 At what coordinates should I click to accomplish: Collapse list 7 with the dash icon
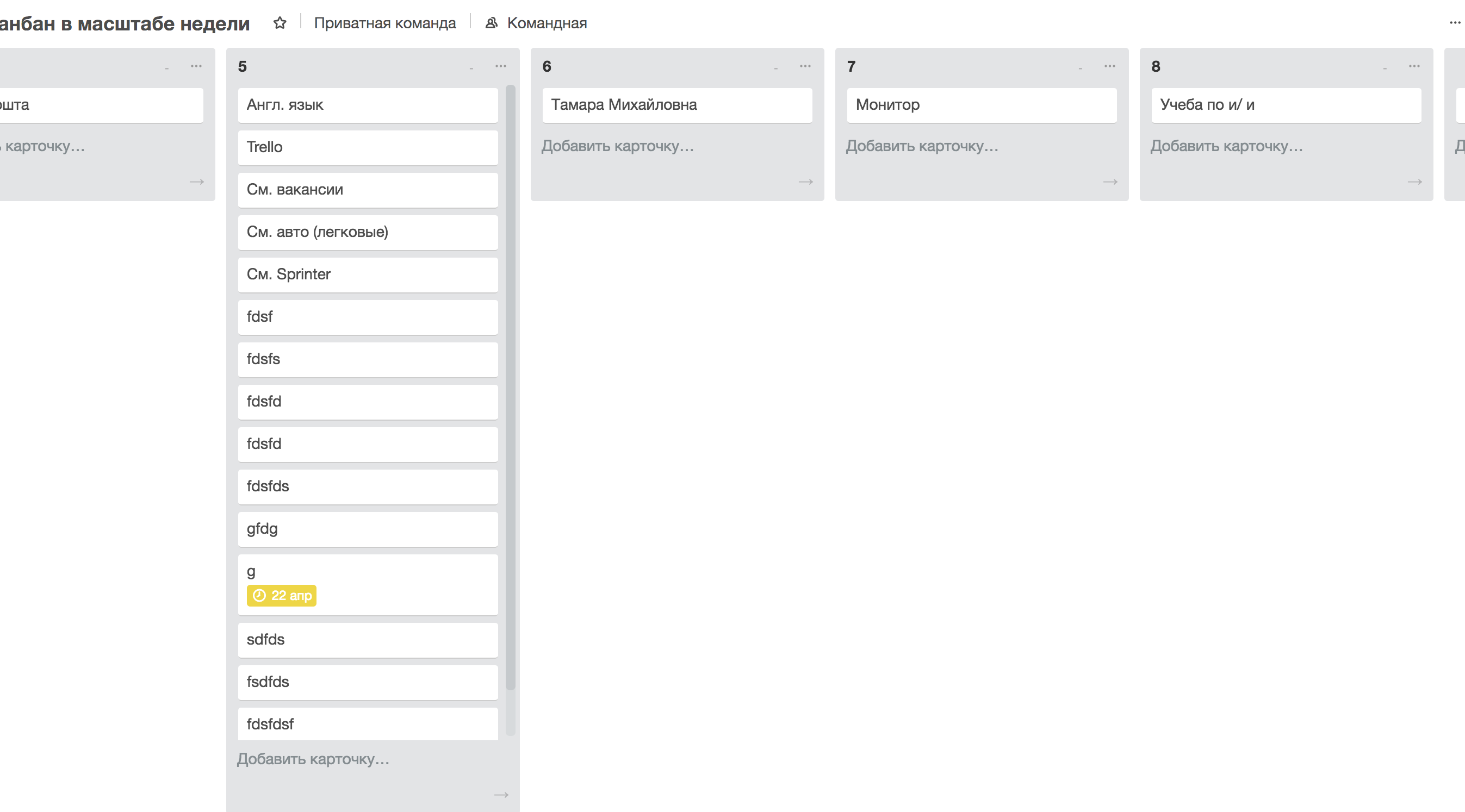point(1081,68)
